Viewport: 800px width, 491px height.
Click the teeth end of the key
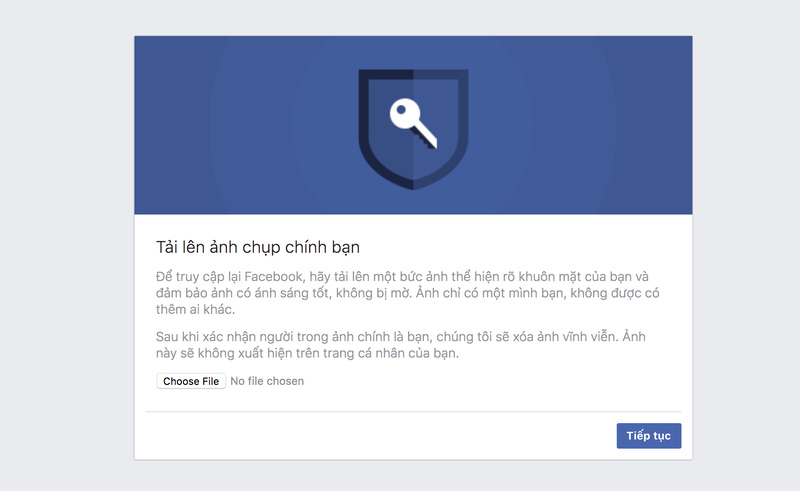[431, 141]
